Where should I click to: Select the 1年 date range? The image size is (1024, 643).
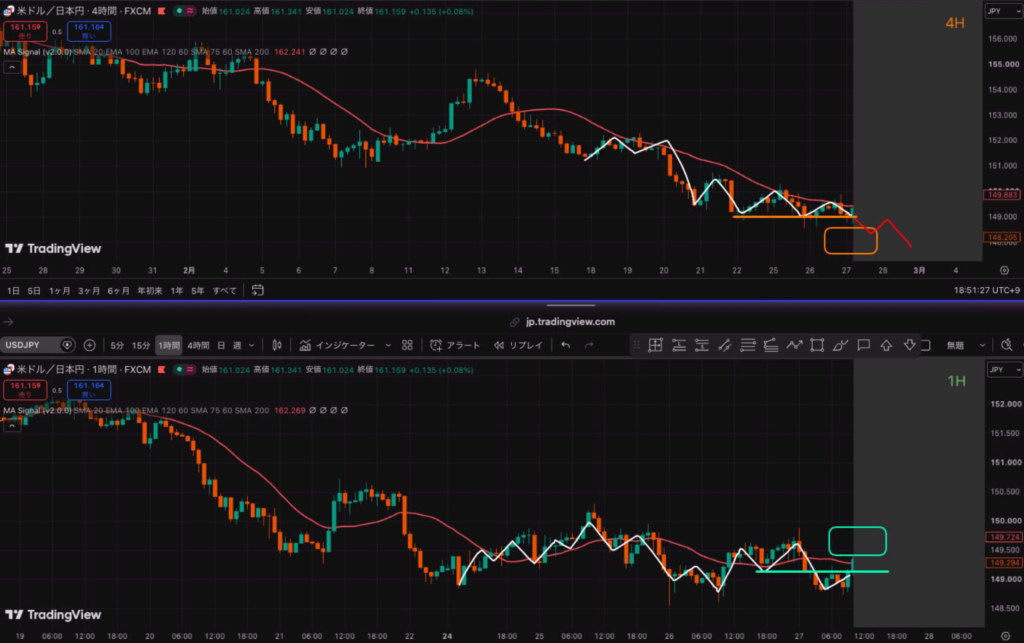(x=176, y=290)
